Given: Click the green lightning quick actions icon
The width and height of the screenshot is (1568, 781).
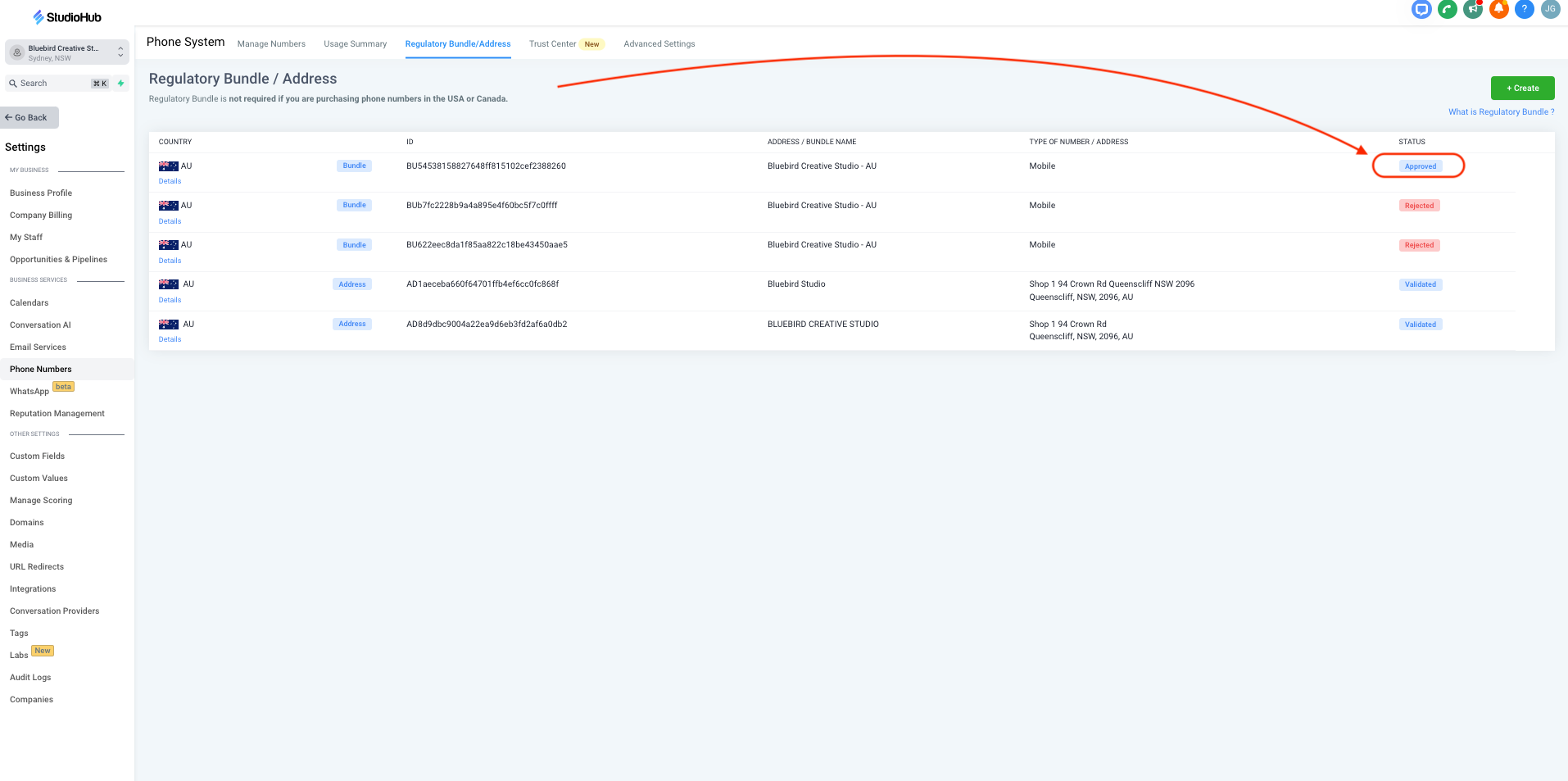Looking at the screenshot, I should point(121,84).
